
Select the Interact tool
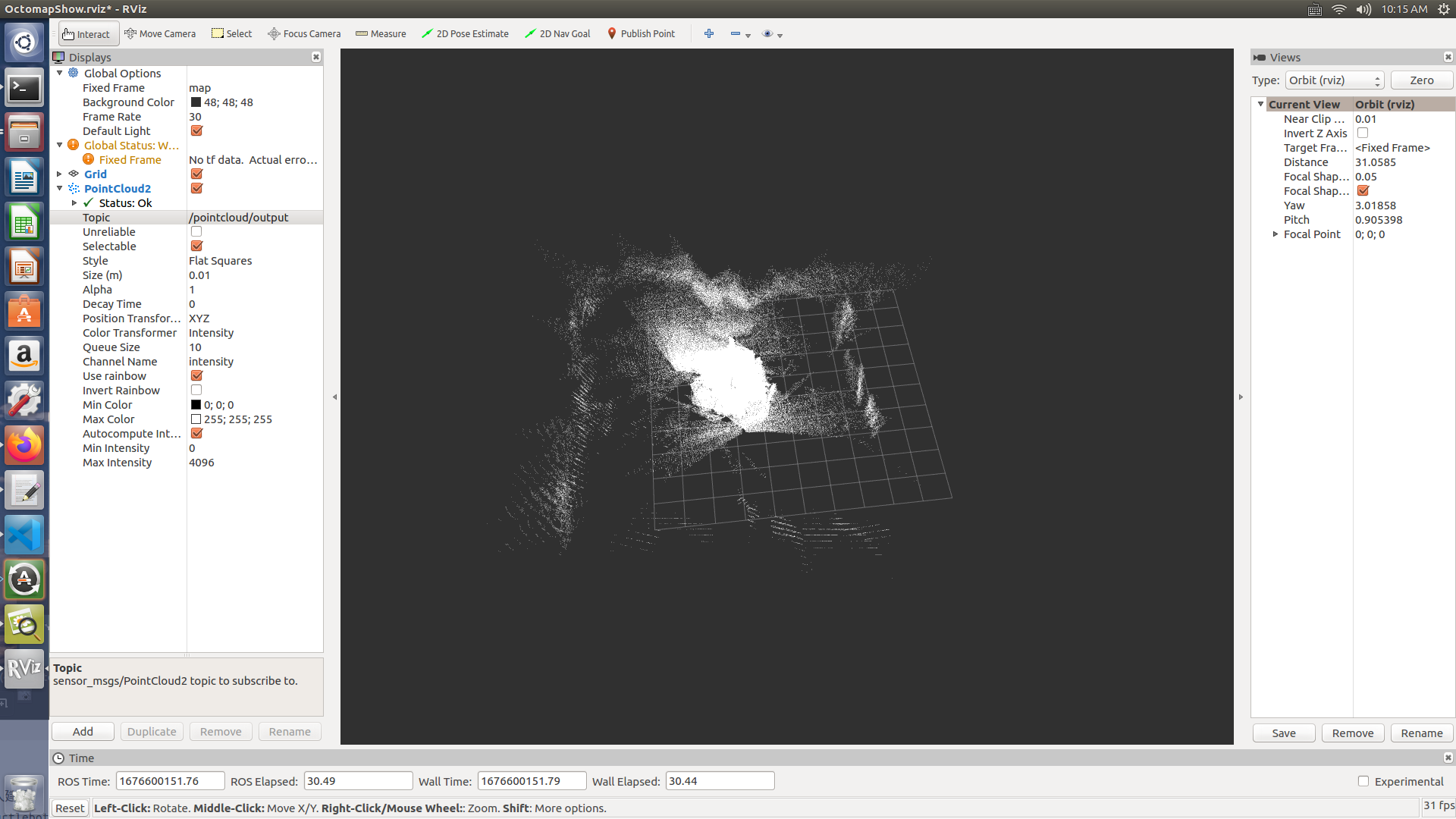pyautogui.click(x=87, y=33)
